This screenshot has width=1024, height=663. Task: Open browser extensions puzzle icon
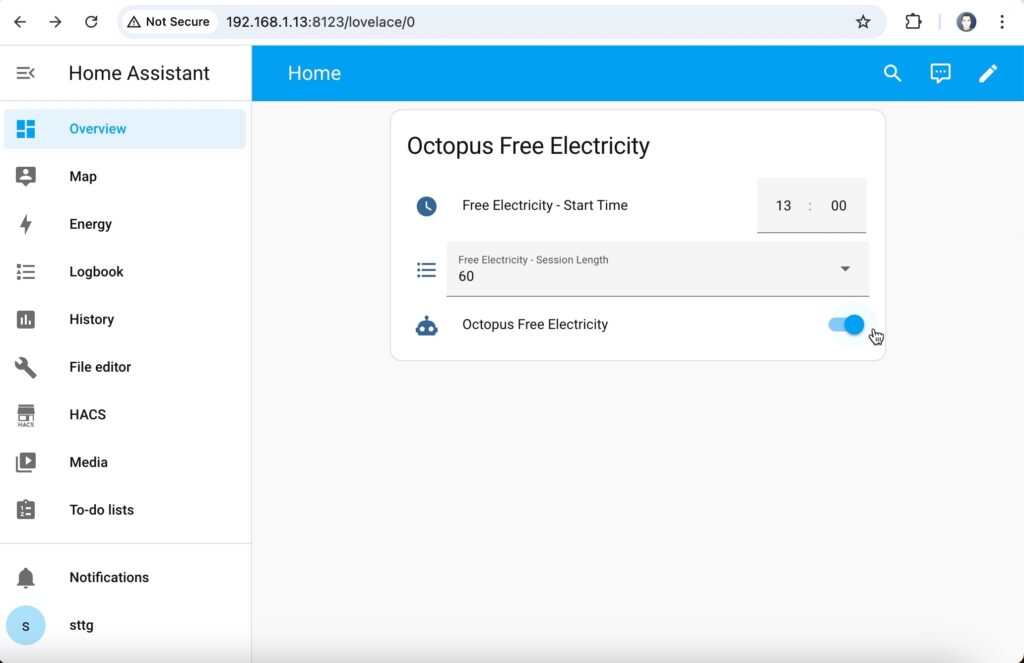(913, 22)
